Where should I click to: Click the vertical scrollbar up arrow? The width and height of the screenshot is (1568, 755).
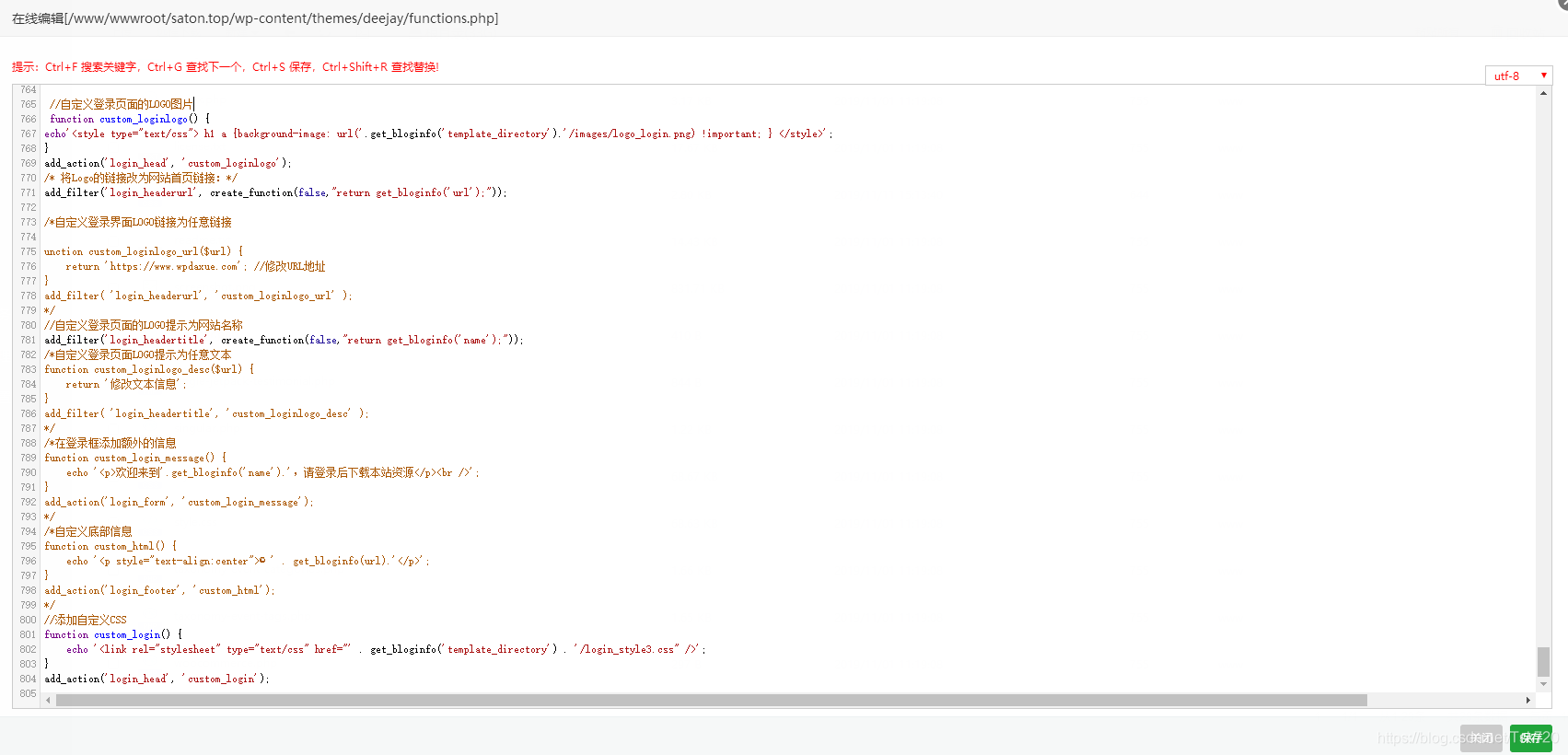(1543, 92)
